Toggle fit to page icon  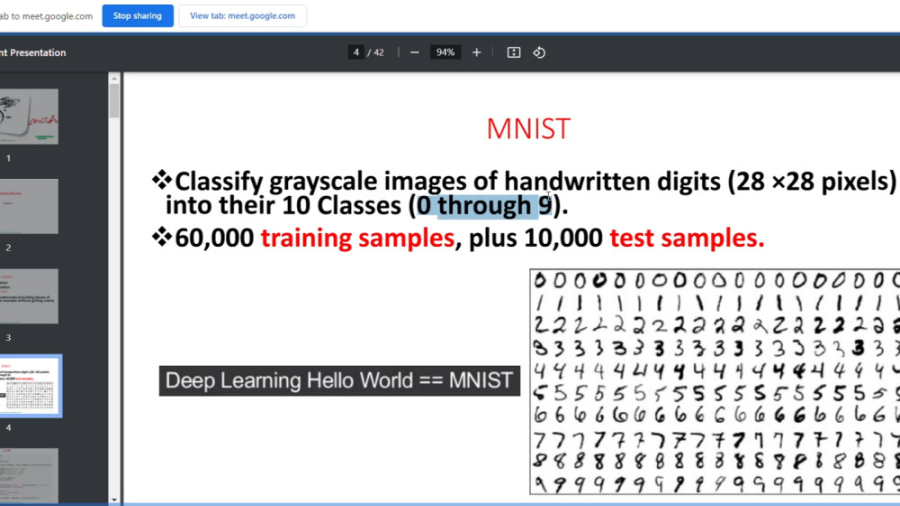click(514, 53)
